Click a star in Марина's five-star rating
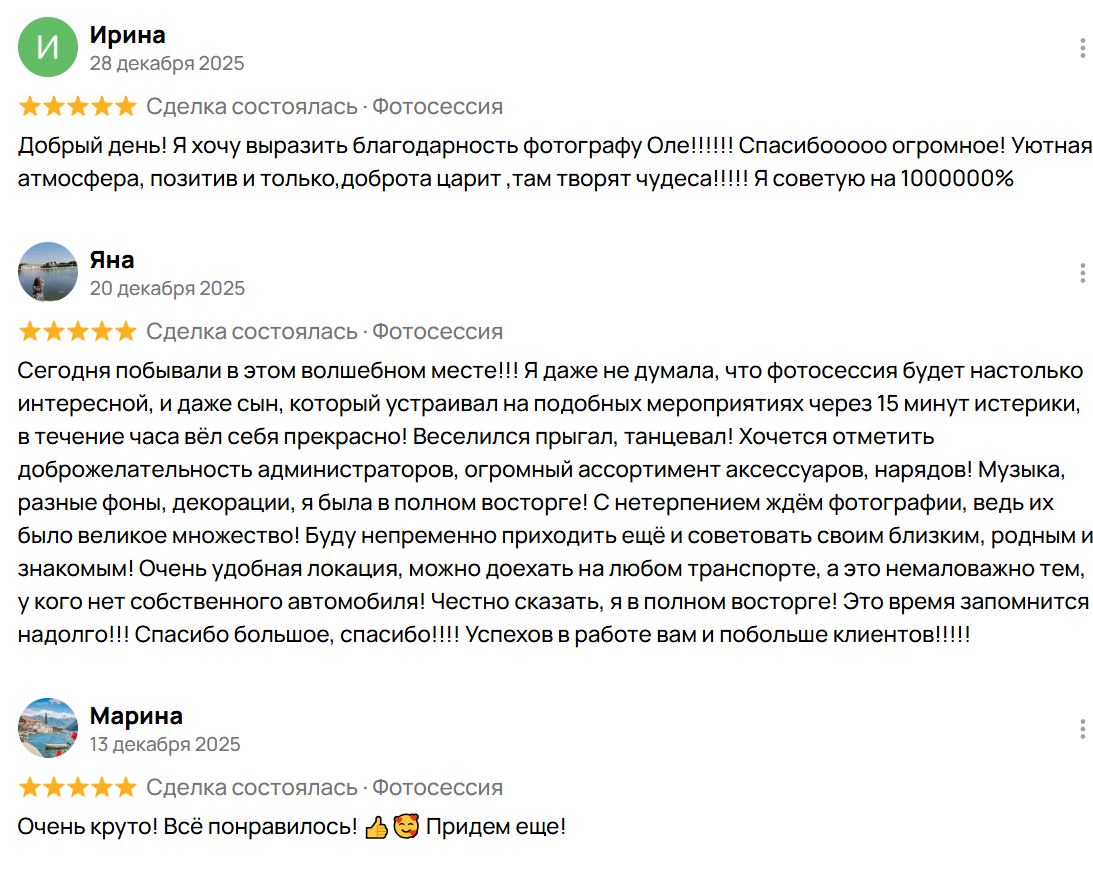 click(x=77, y=788)
